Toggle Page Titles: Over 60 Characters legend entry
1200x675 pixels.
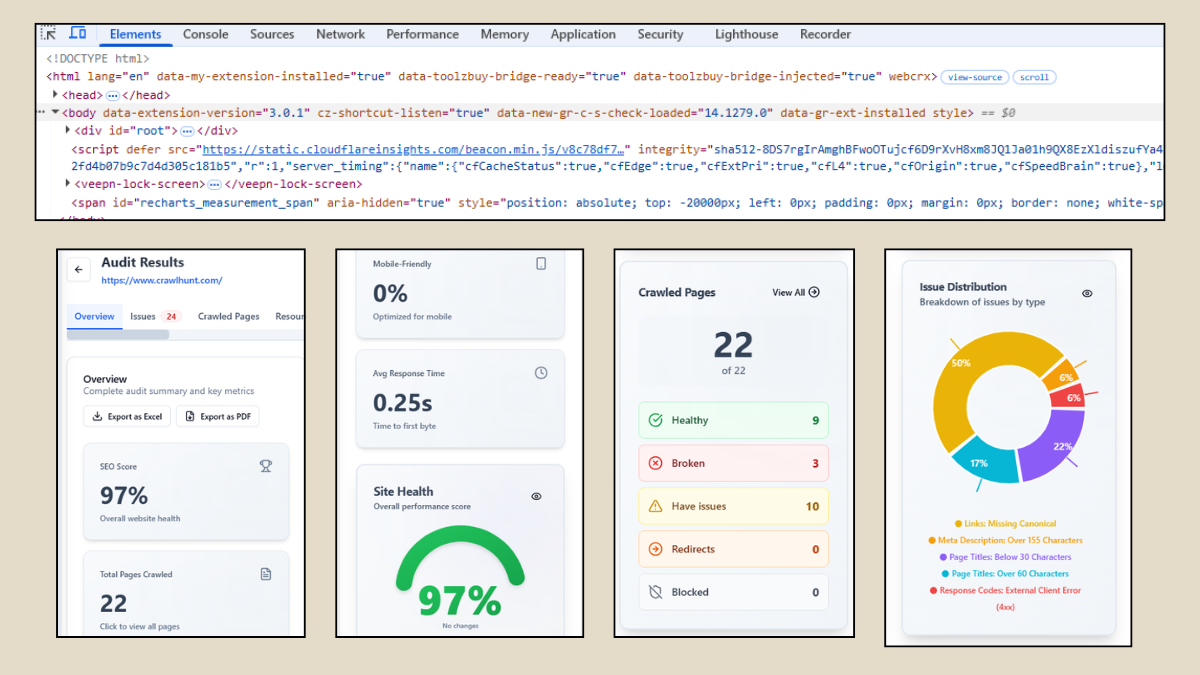coord(1005,574)
